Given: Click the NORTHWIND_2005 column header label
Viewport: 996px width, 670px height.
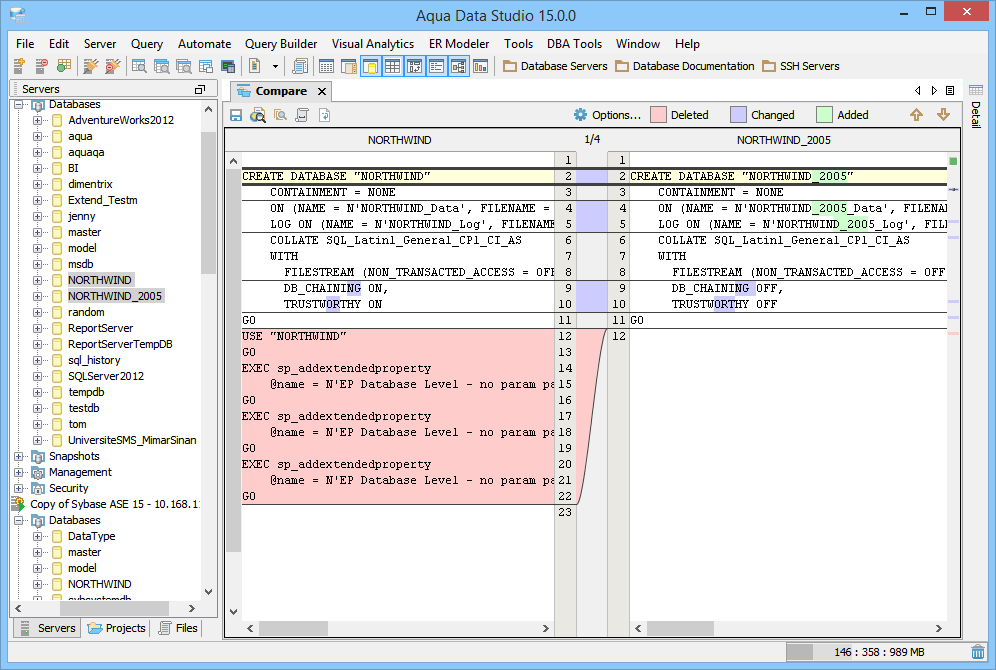Looking at the screenshot, I should pyautogui.click(x=783, y=140).
